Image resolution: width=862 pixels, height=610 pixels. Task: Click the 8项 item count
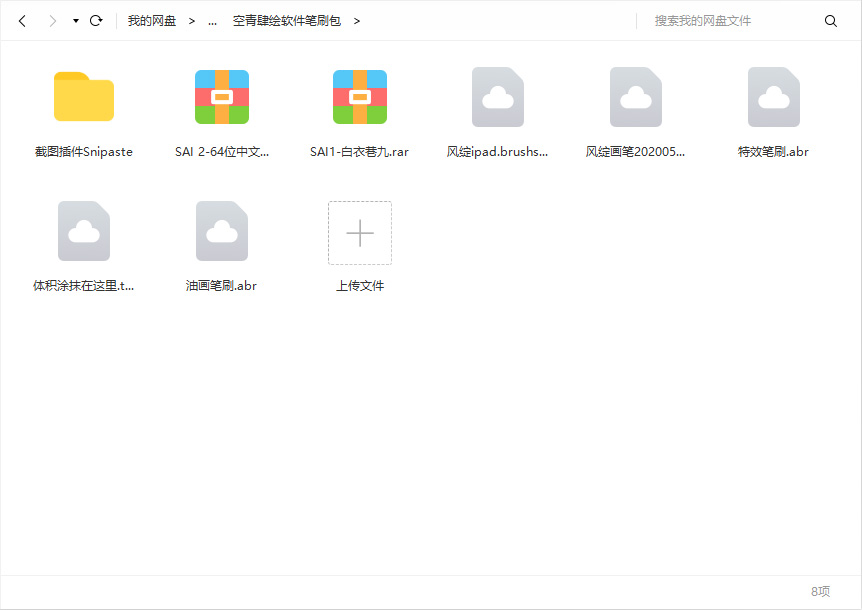(x=820, y=591)
